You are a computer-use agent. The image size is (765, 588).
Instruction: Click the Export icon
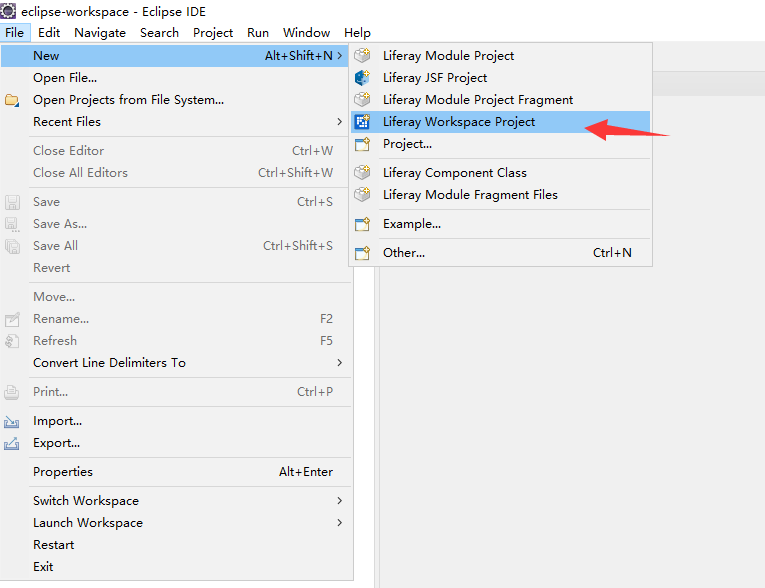pyautogui.click(x=12, y=443)
